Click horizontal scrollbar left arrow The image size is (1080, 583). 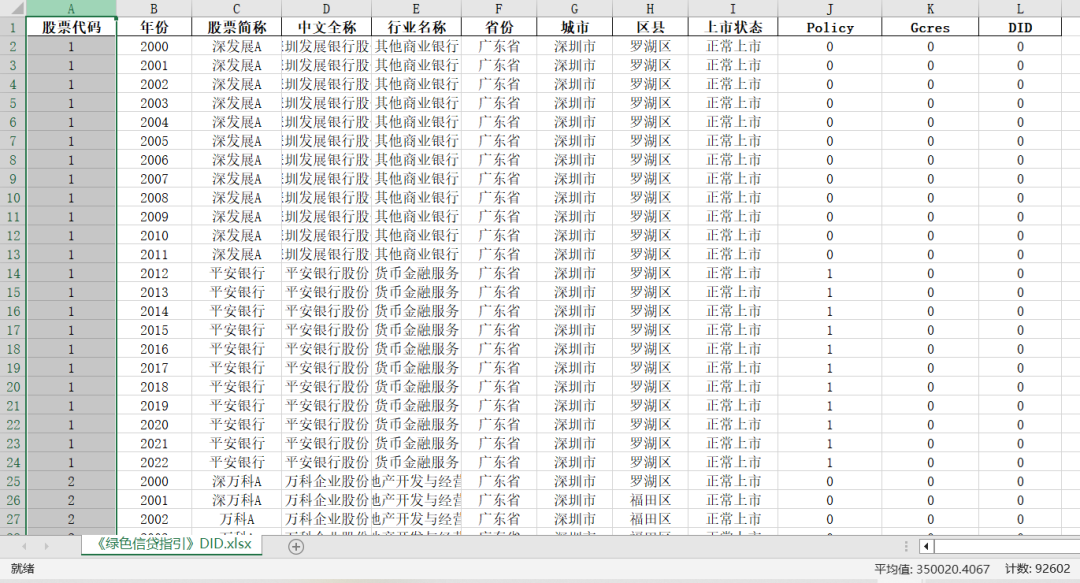point(926,546)
